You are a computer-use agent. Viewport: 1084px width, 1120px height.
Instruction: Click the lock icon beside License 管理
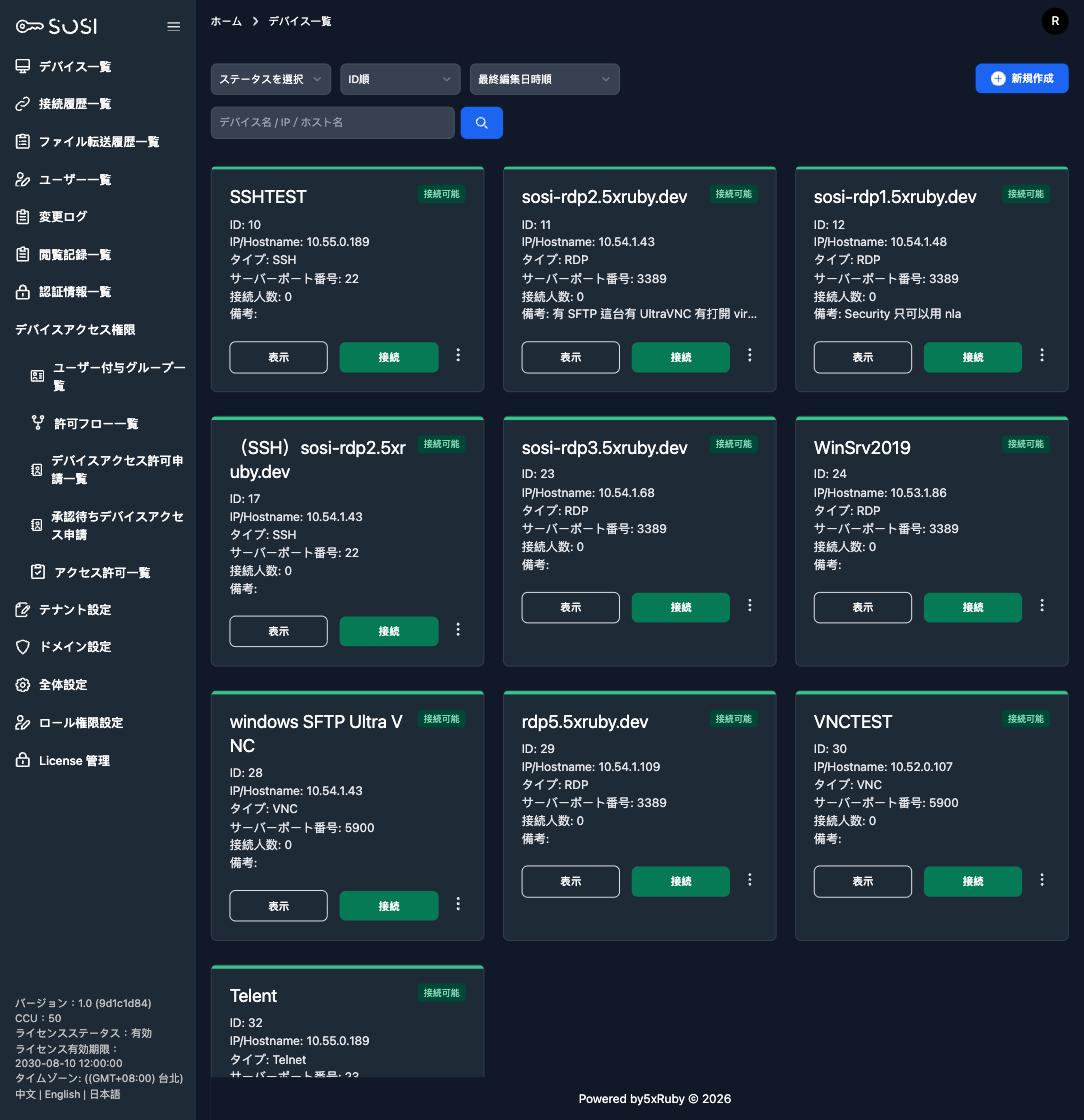click(x=23, y=760)
